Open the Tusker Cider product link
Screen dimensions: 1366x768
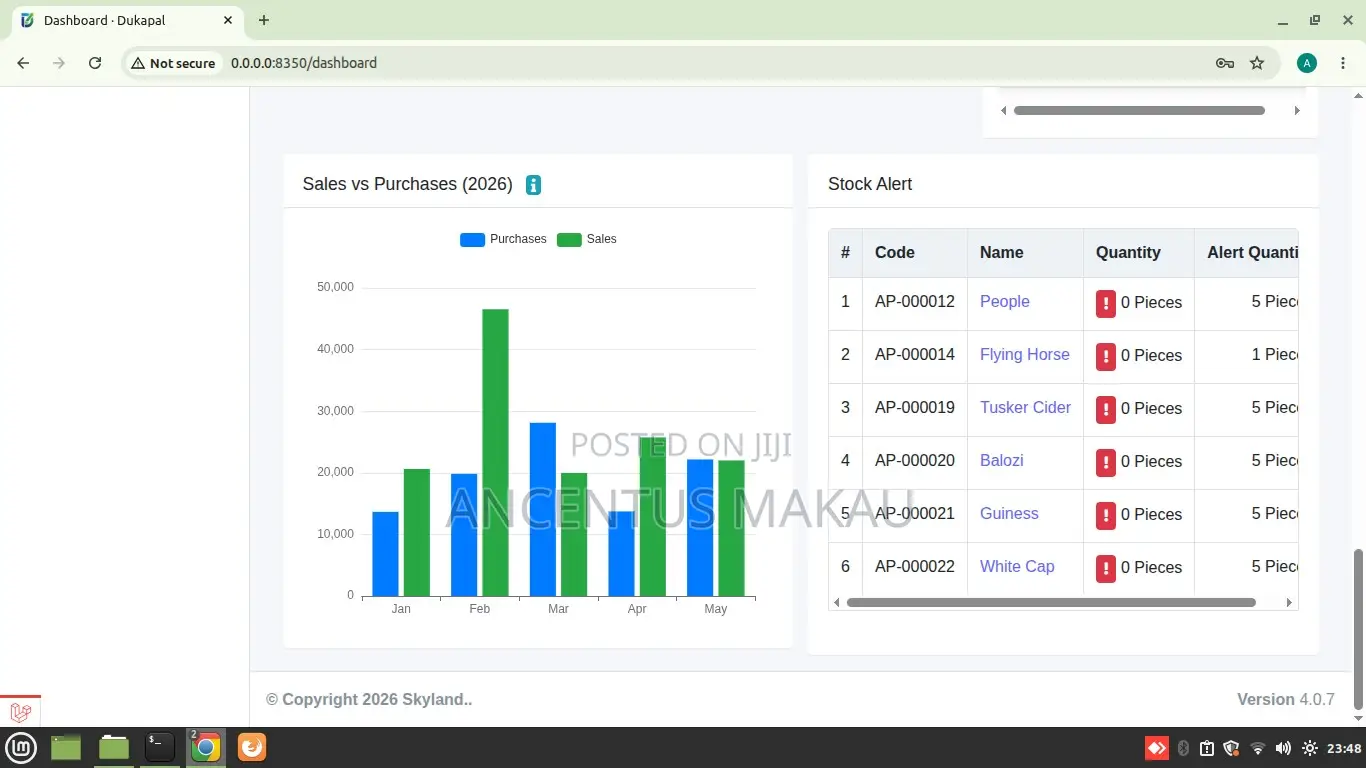(1025, 408)
